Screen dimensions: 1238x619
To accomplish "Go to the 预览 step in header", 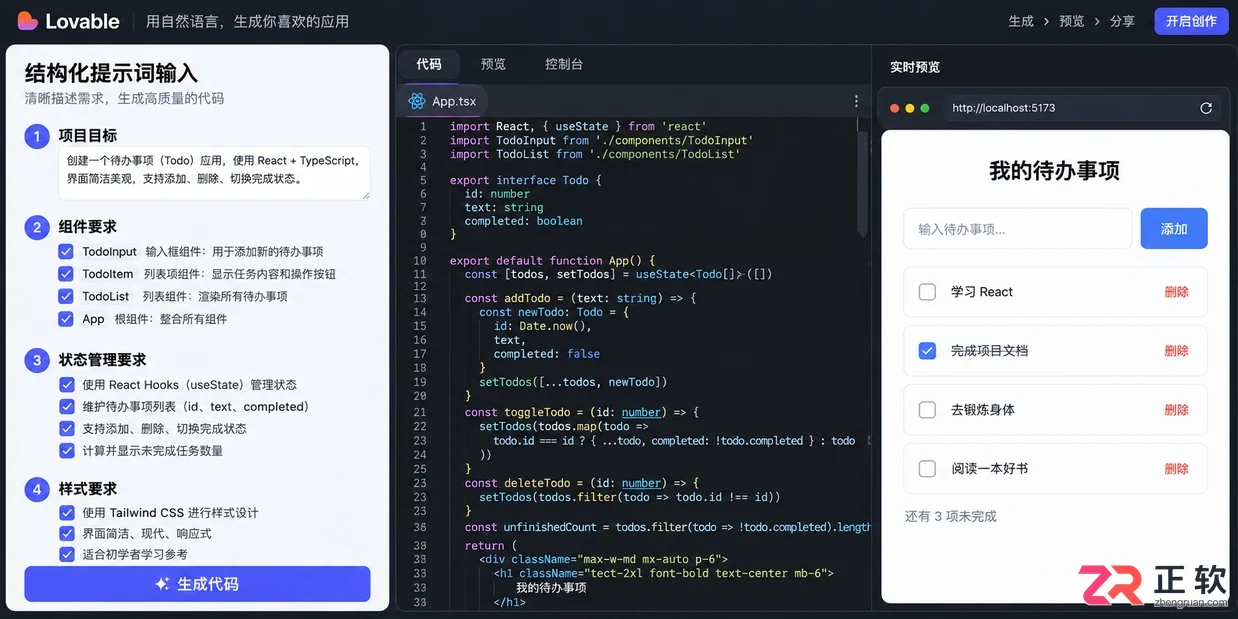I will 1072,21.
